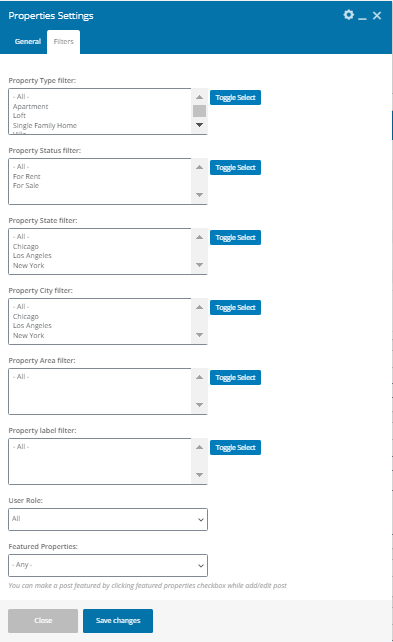Image resolution: width=393 pixels, height=642 pixels.
Task: Toggle Select for Property Type filter
Action: (x=235, y=97)
